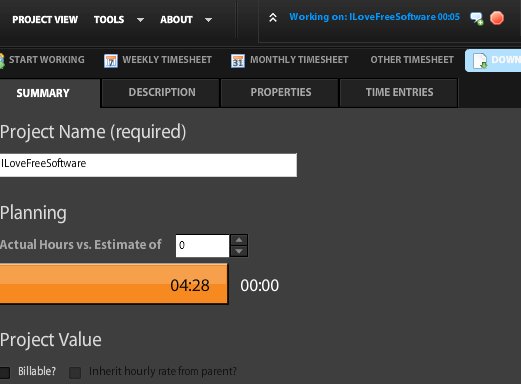This screenshot has width=521, height=384.
Task: Enable Inherit hourly rate from parent
Action: (75, 372)
